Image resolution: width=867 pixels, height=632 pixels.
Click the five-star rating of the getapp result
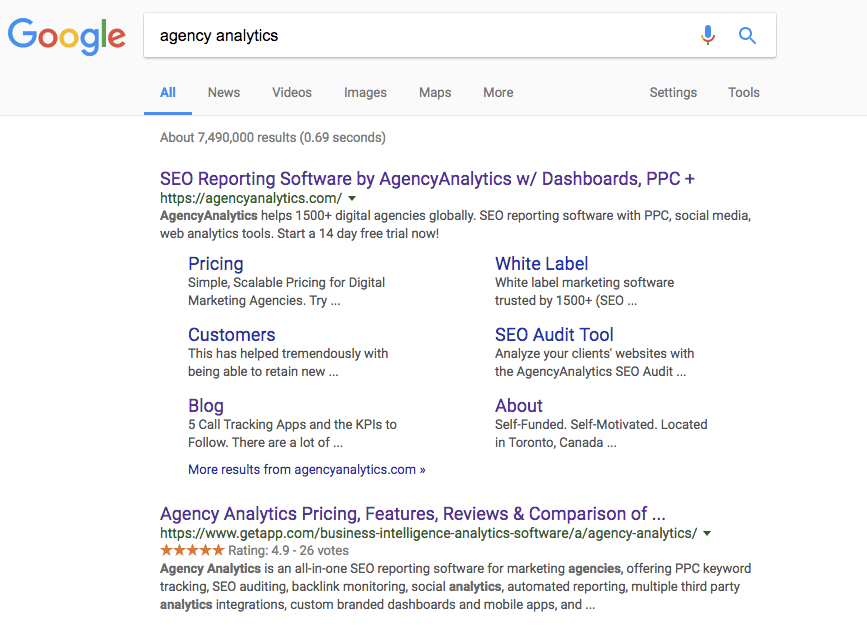click(192, 550)
